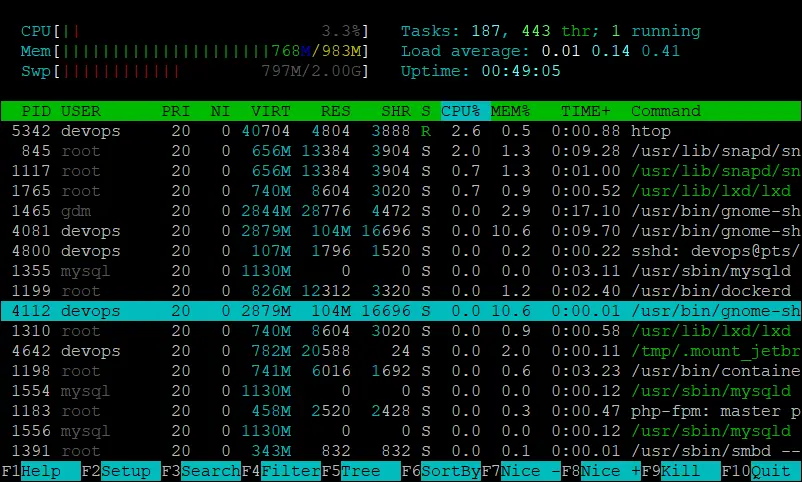Select mysqld thread row PID 1554
Screen dimensions: 802x482
[401, 390]
